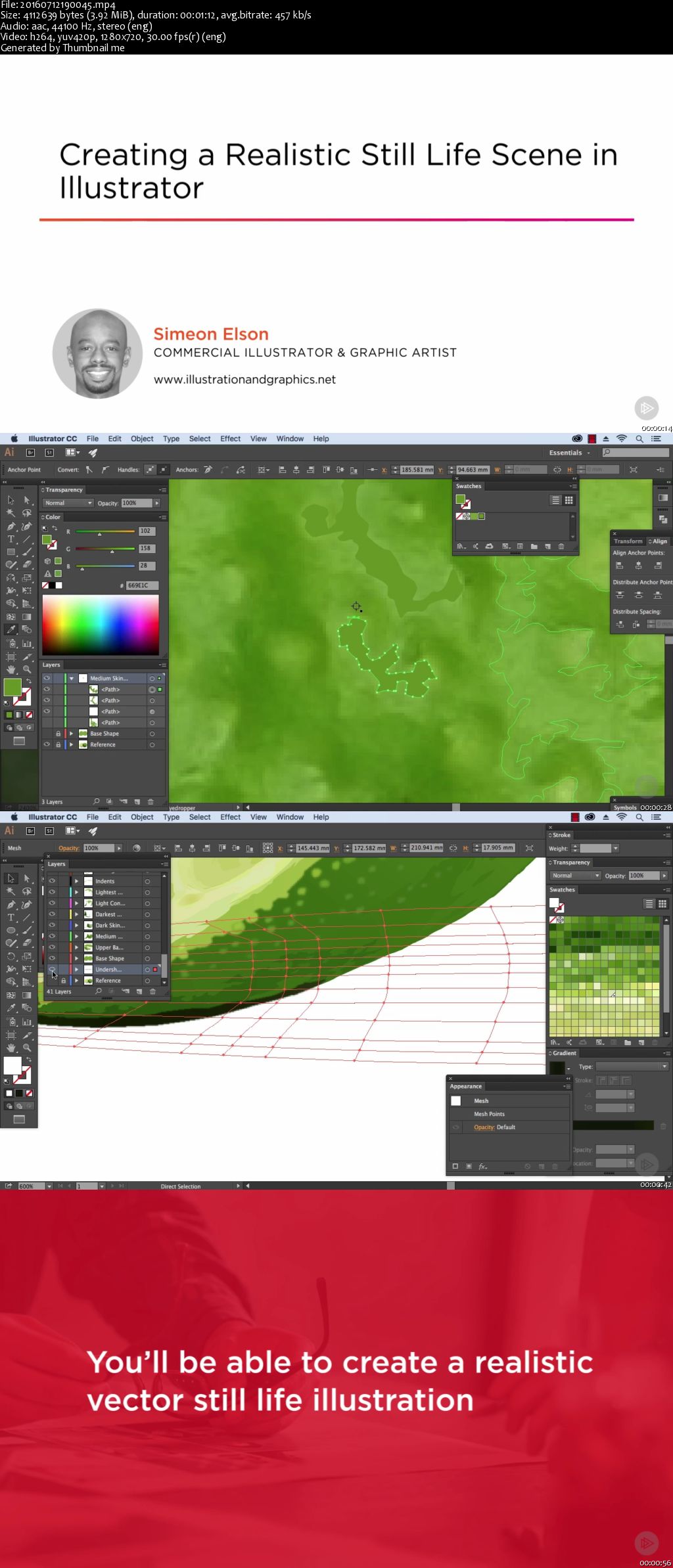Select Zoom tool in the Anchor Point frame

[27, 669]
